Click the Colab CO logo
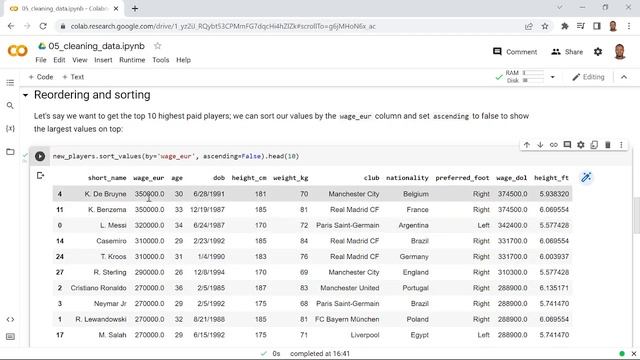This screenshot has width=640, height=360. [18, 51]
